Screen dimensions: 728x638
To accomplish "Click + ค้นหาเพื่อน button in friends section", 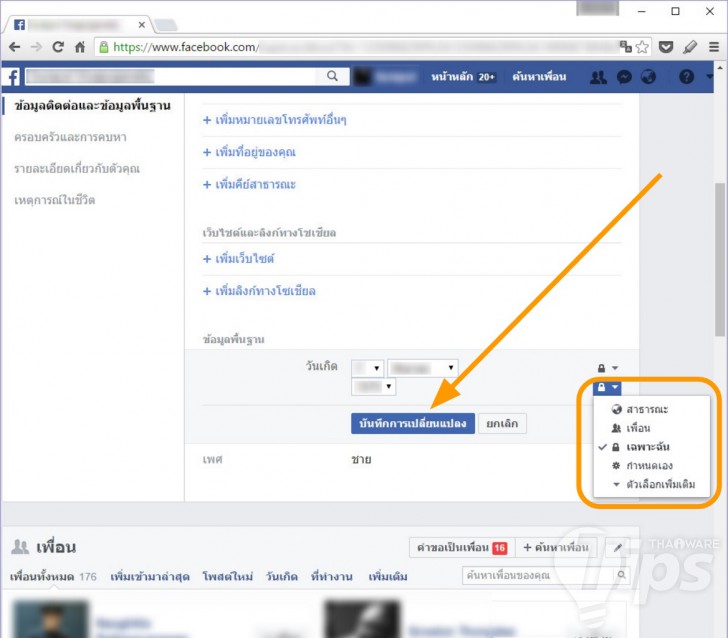I will [x=556, y=548].
